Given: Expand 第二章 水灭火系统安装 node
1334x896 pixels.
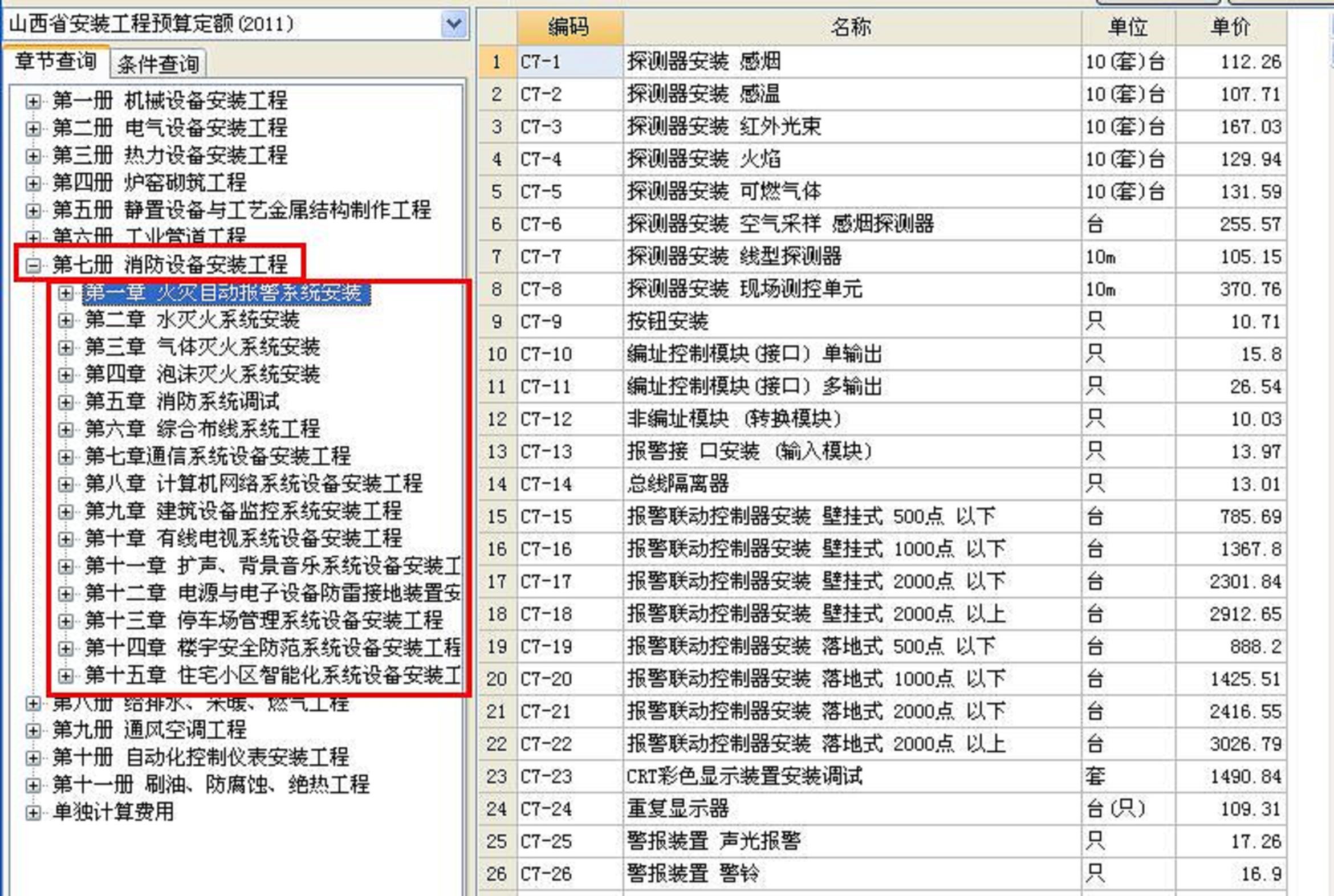Looking at the screenshot, I should click(x=66, y=320).
